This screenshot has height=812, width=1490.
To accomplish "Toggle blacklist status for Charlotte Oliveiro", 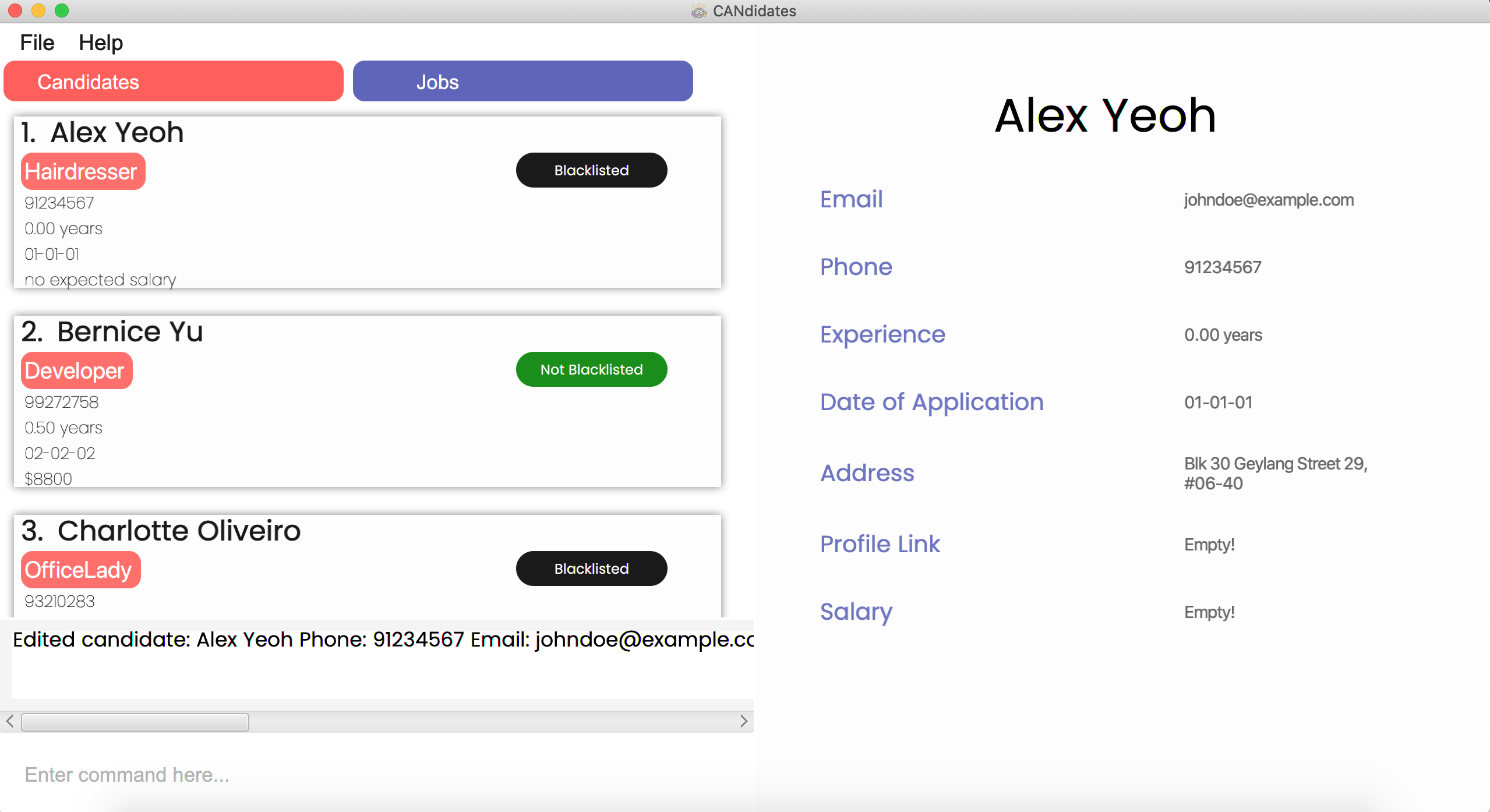I will (591, 569).
